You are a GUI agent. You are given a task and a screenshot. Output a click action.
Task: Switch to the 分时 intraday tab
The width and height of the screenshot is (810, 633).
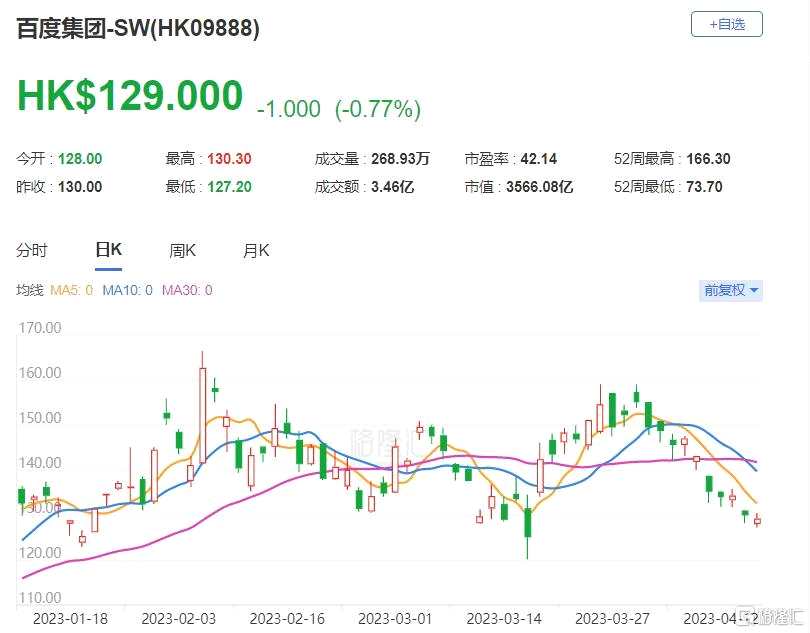32,251
